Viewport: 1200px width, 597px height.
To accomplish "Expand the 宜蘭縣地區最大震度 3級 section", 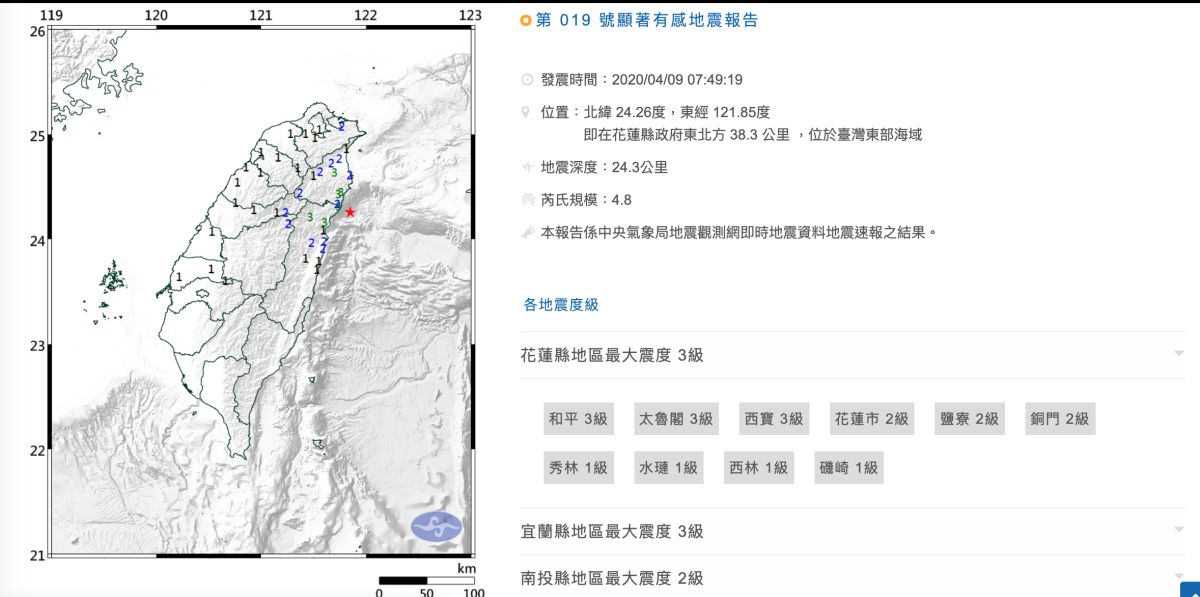I will 1179,531.
